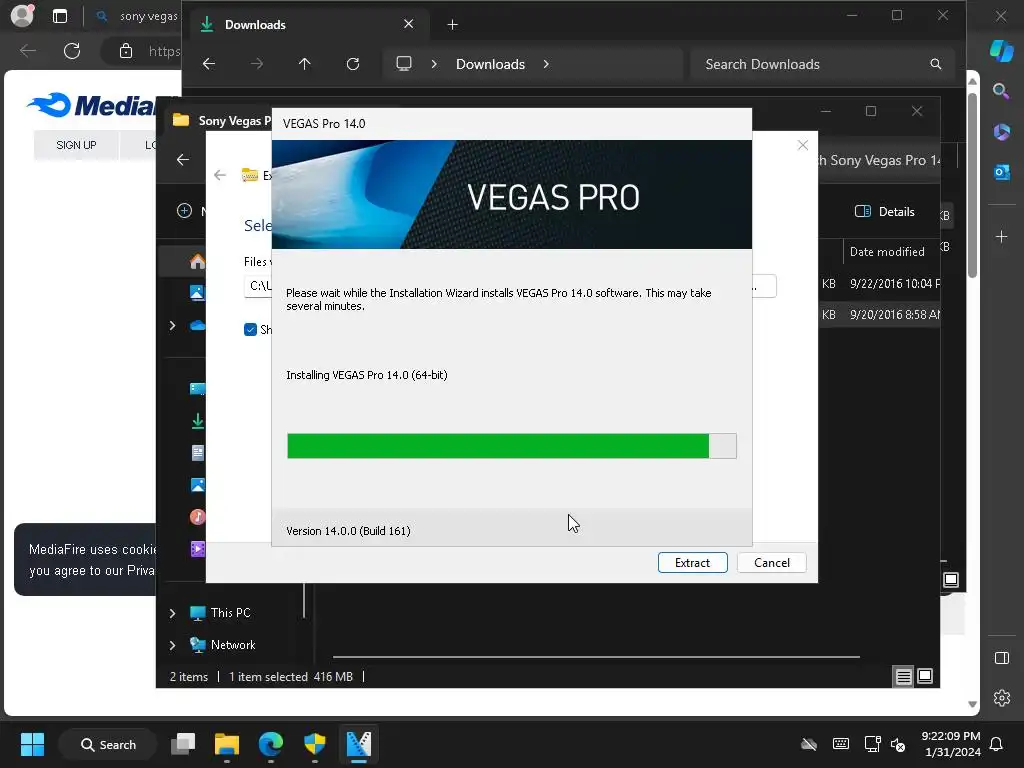The width and height of the screenshot is (1024, 768).
Task: Open File Explorer from the taskbar
Action: (x=227, y=744)
